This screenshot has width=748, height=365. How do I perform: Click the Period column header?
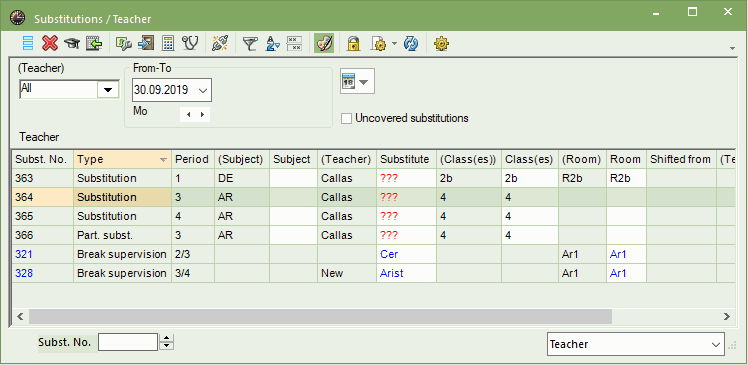pyautogui.click(x=193, y=159)
